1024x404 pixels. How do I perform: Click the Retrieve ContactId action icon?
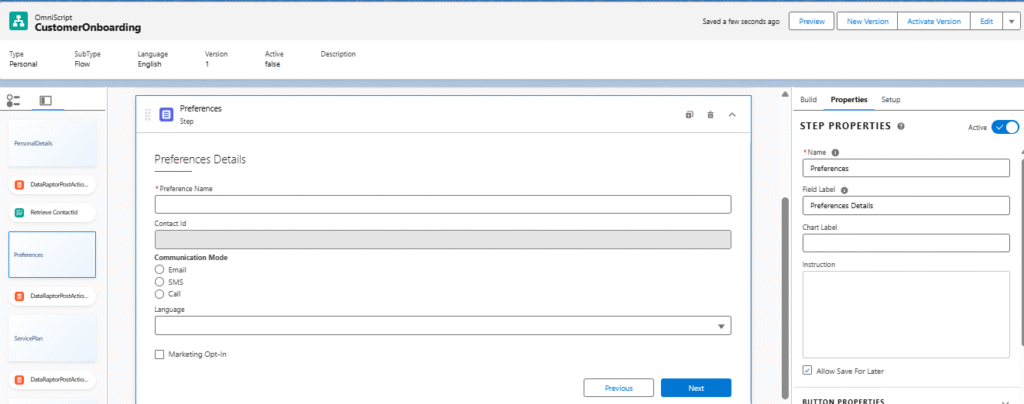point(21,212)
